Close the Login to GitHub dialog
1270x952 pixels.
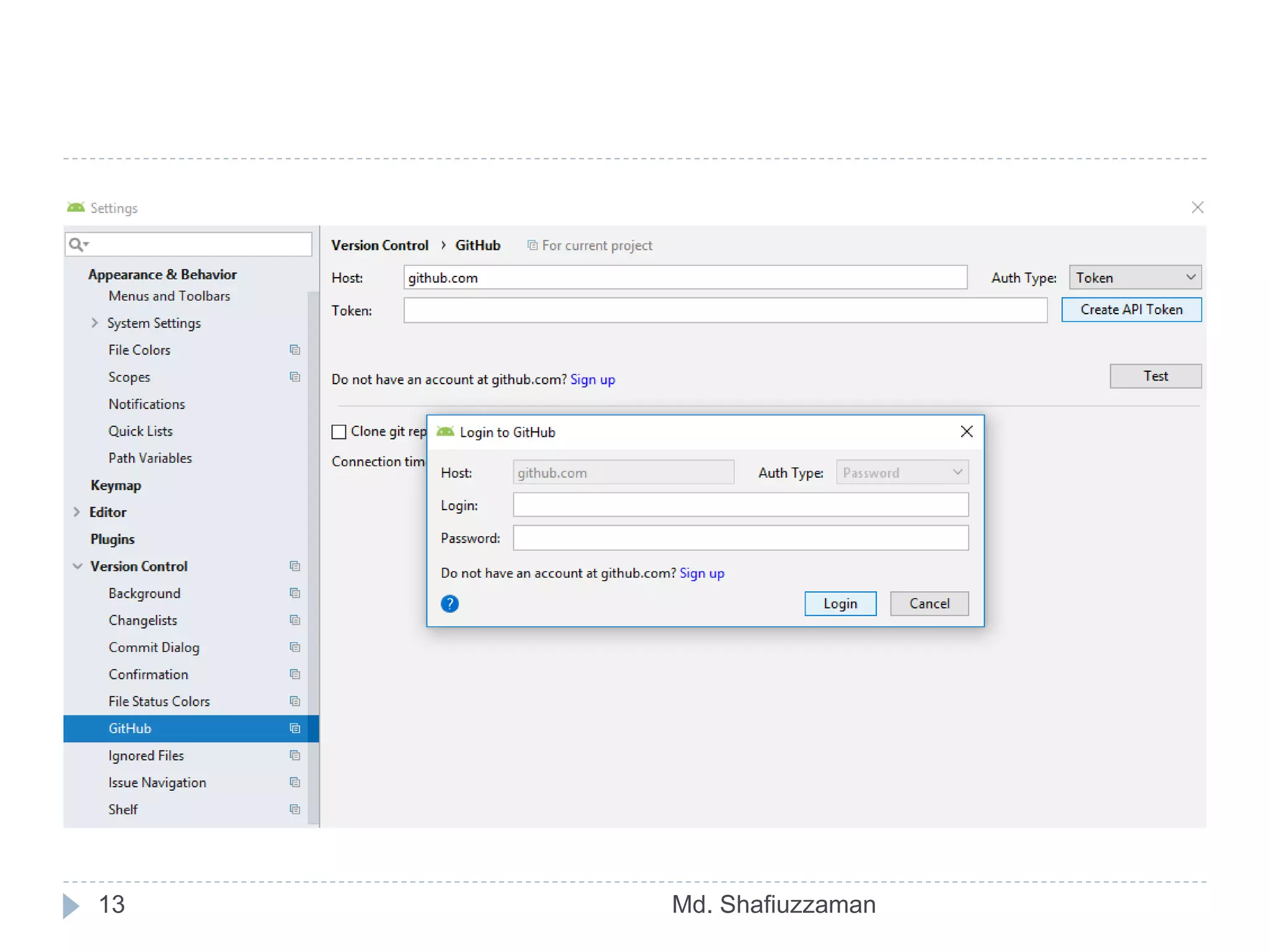pos(966,431)
